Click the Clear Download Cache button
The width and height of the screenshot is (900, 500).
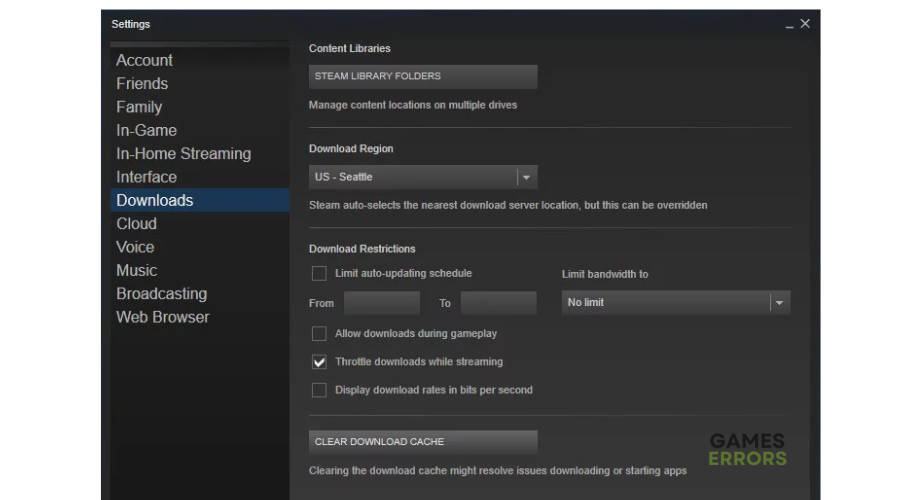(423, 442)
